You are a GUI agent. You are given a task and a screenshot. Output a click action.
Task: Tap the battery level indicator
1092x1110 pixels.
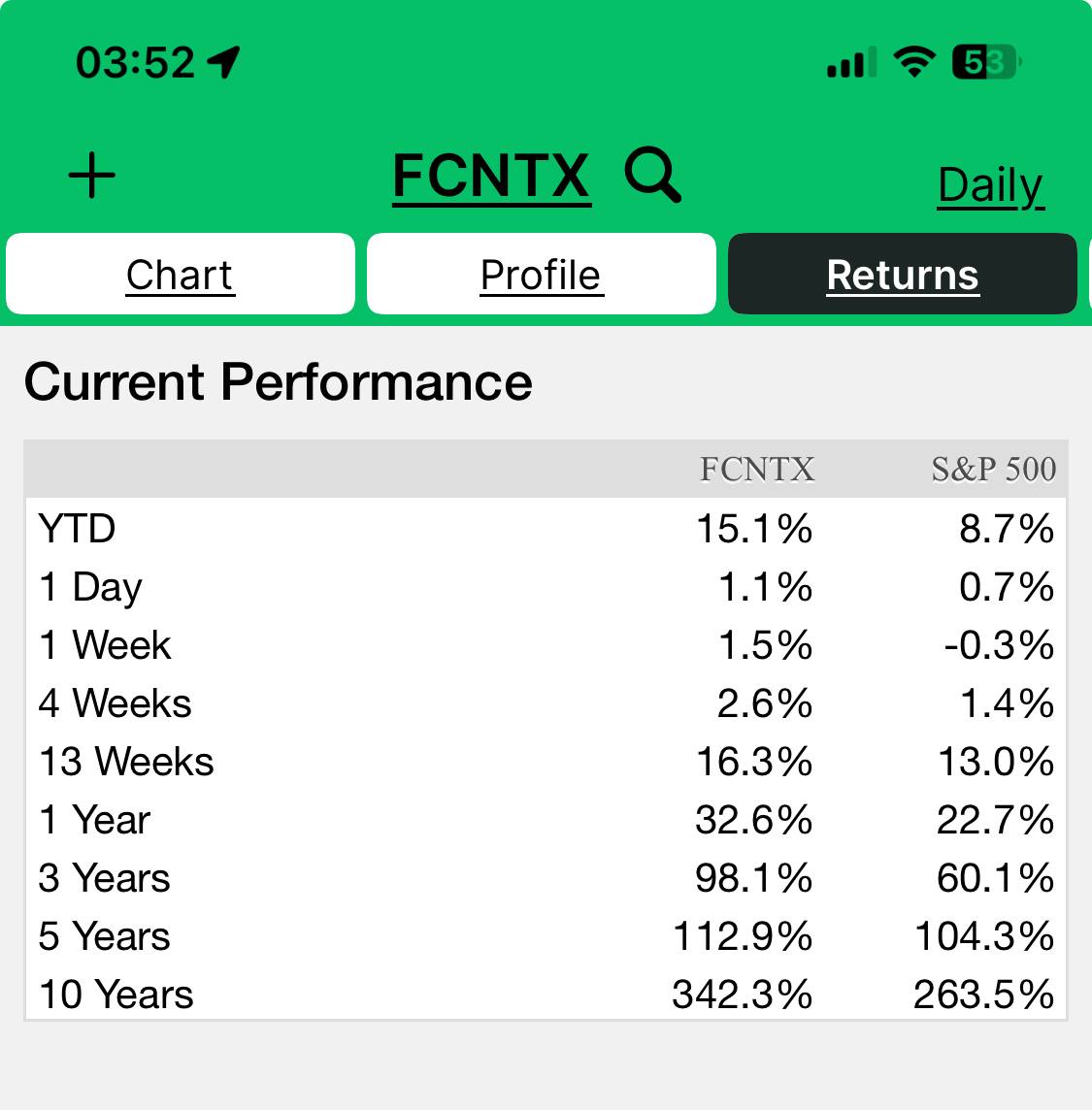click(985, 63)
